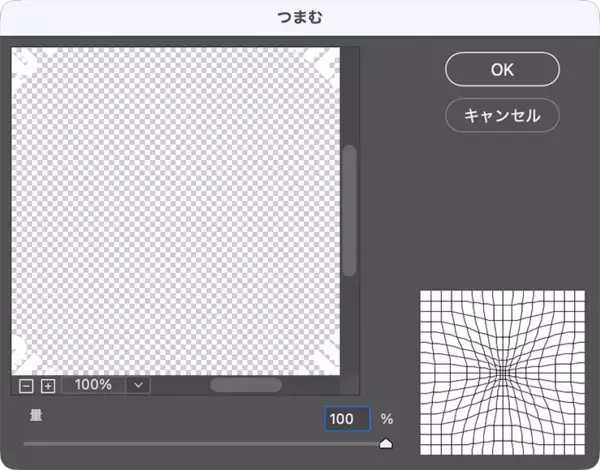Click the 量 amount label
Screen dimensions: 600x470
[x=36, y=415]
